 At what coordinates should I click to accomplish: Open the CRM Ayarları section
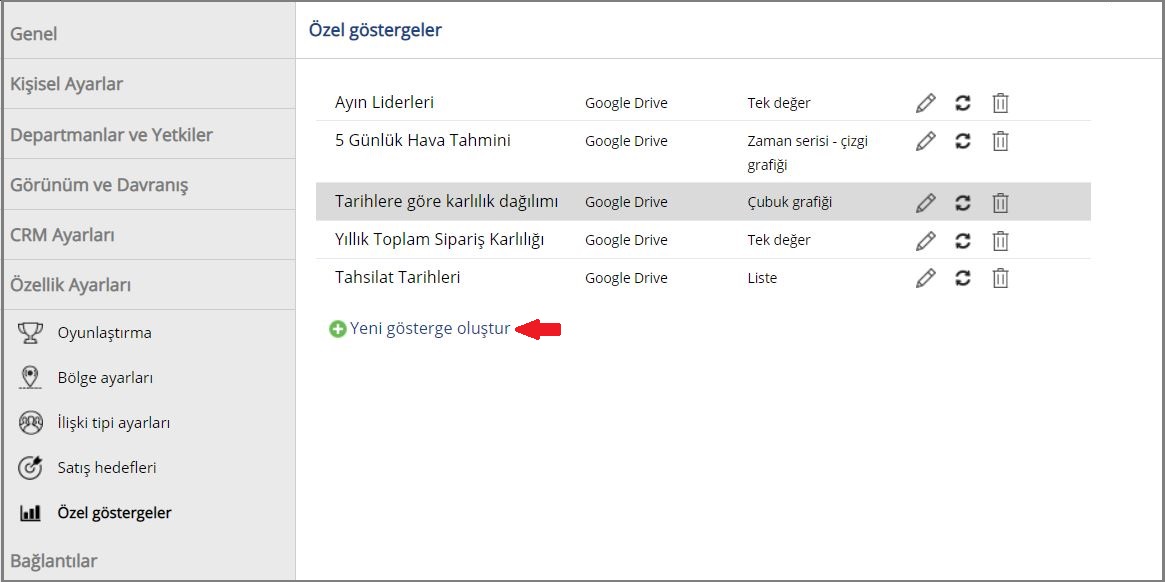click(149, 235)
